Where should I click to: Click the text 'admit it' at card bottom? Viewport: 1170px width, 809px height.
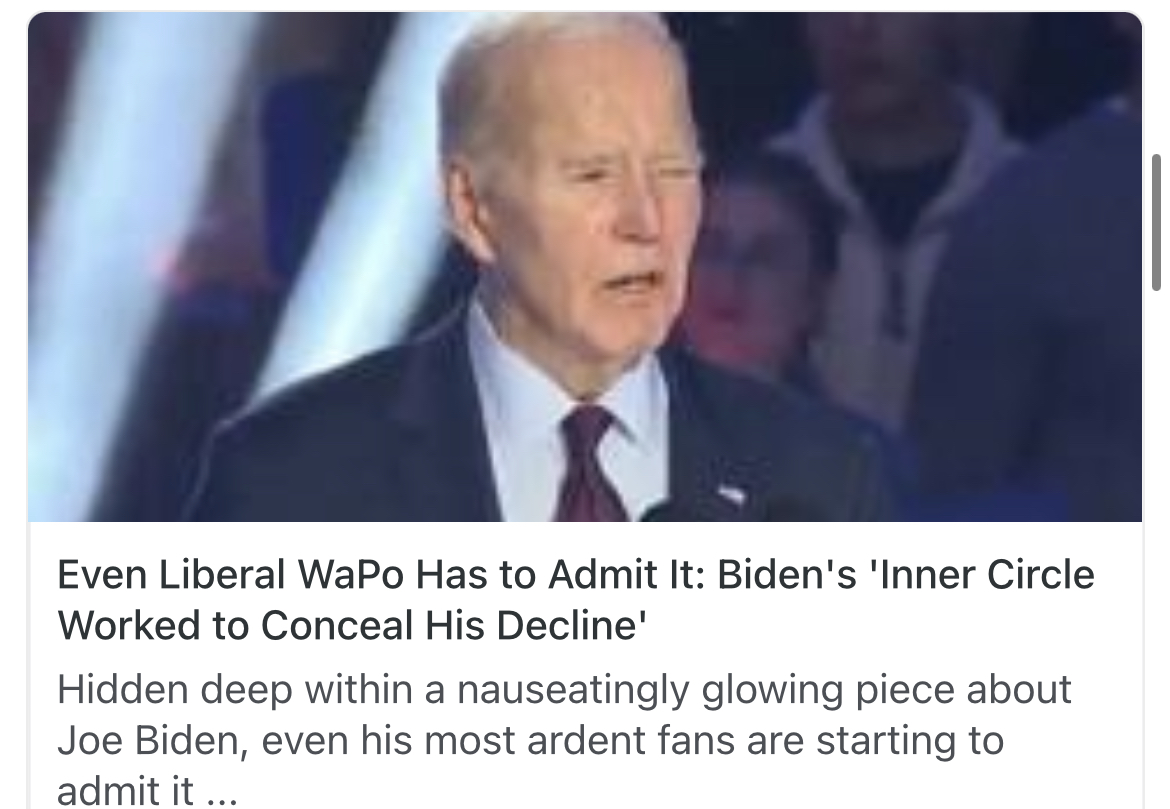pos(125,790)
